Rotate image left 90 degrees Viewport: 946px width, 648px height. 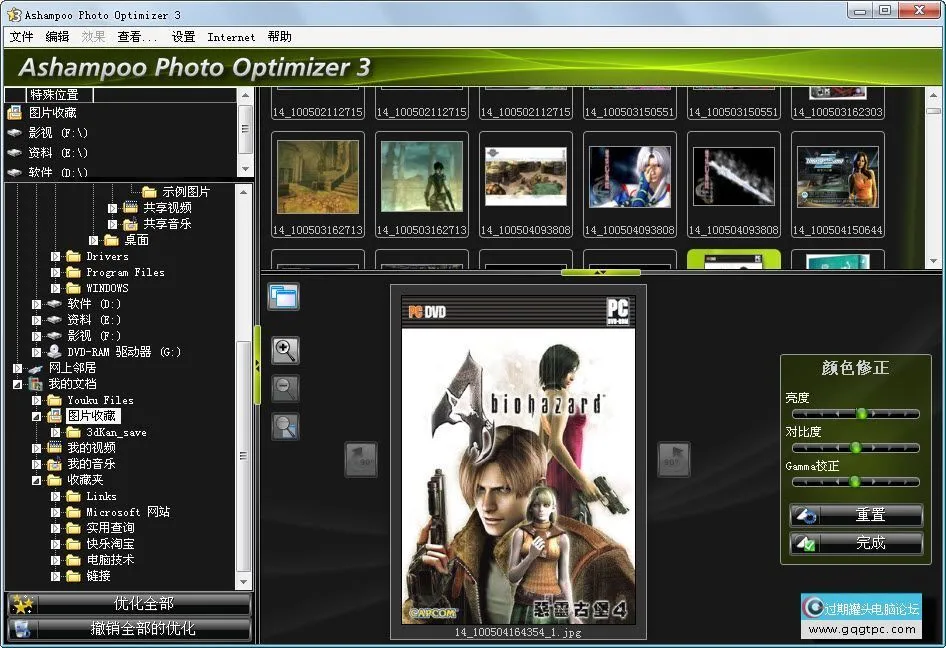361,460
